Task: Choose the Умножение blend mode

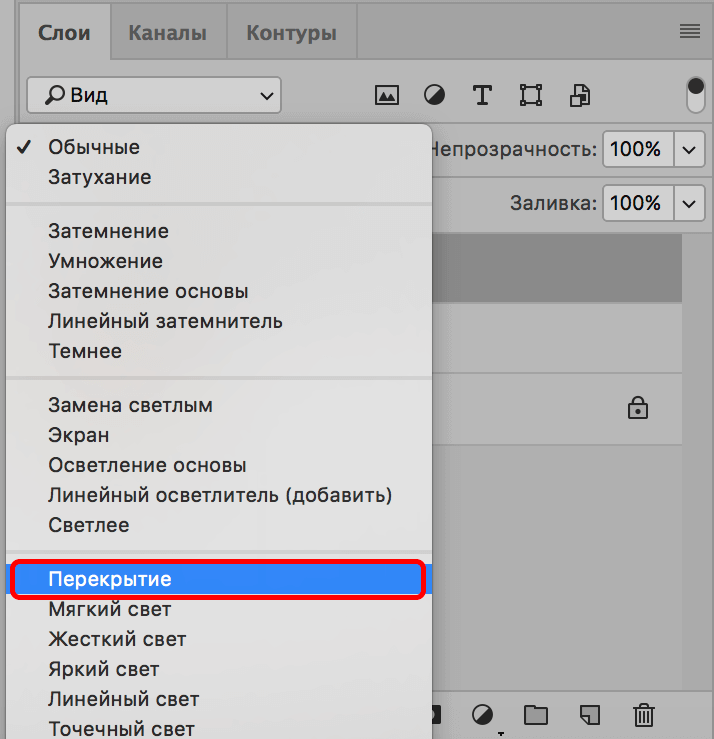Action: pos(105,261)
